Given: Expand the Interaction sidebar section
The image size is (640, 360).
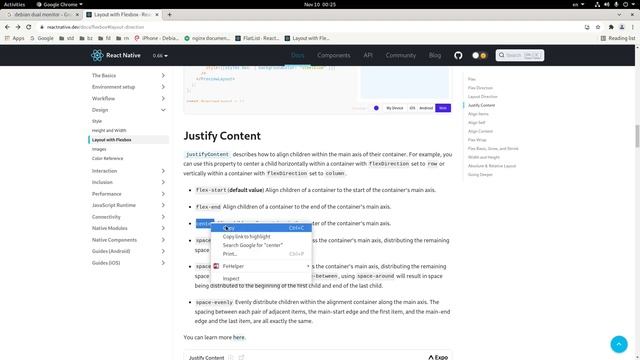Looking at the screenshot, I should tap(129, 171).
